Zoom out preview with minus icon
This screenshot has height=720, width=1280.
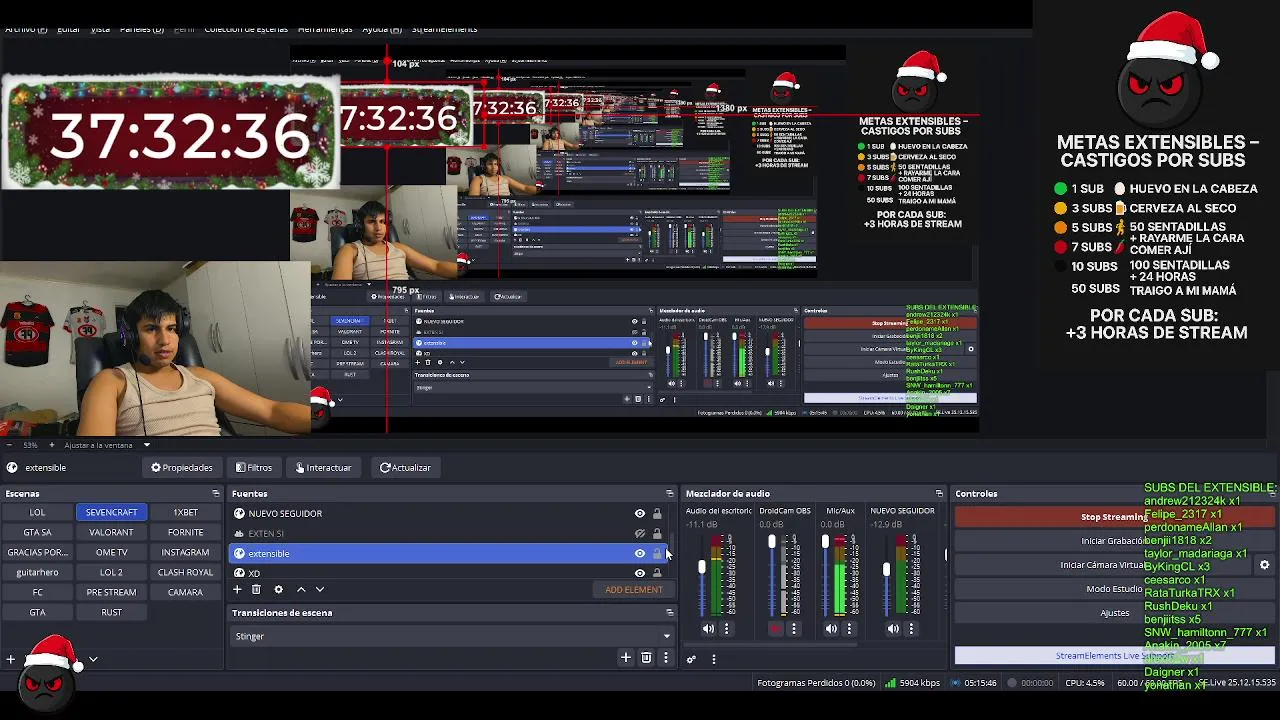(x=7, y=445)
